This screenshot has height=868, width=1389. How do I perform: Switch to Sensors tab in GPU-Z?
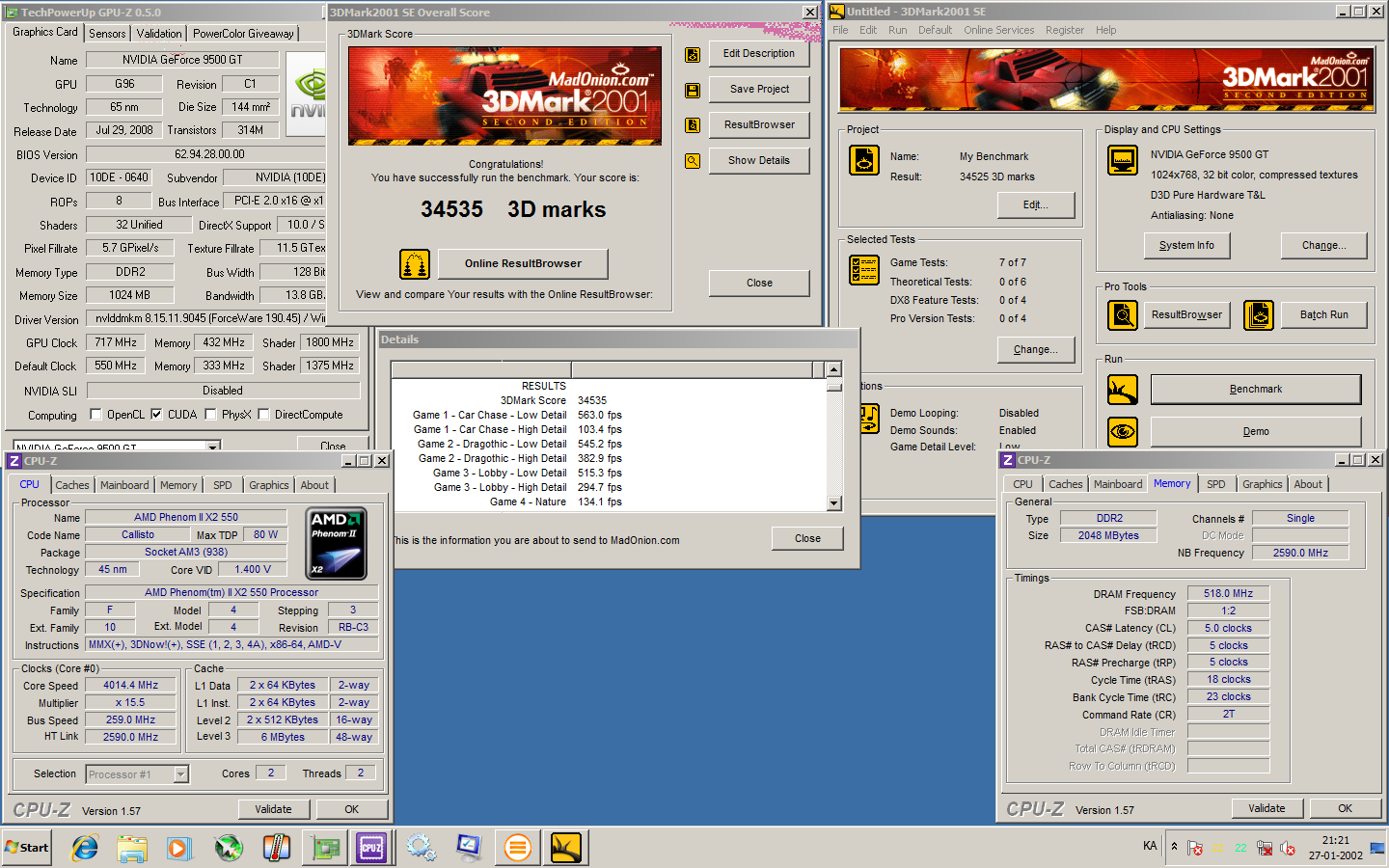click(x=107, y=34)
